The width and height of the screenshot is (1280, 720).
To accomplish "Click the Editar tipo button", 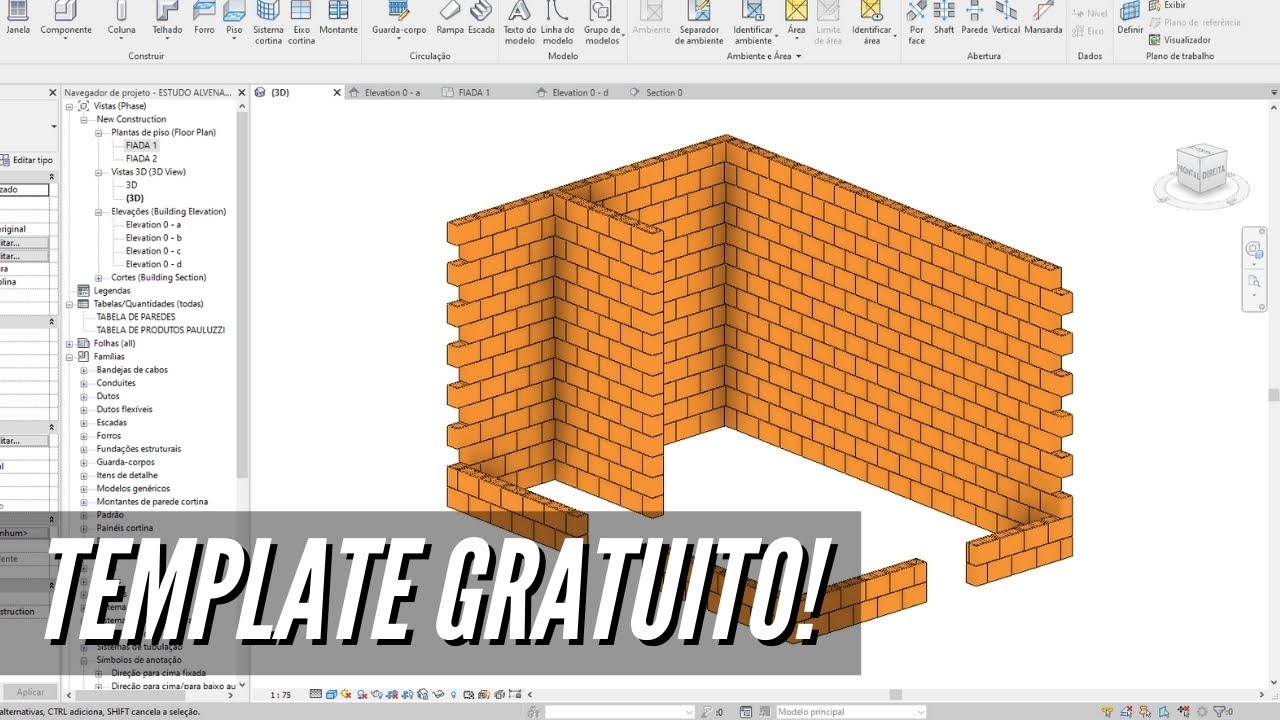I will [27, 160].
